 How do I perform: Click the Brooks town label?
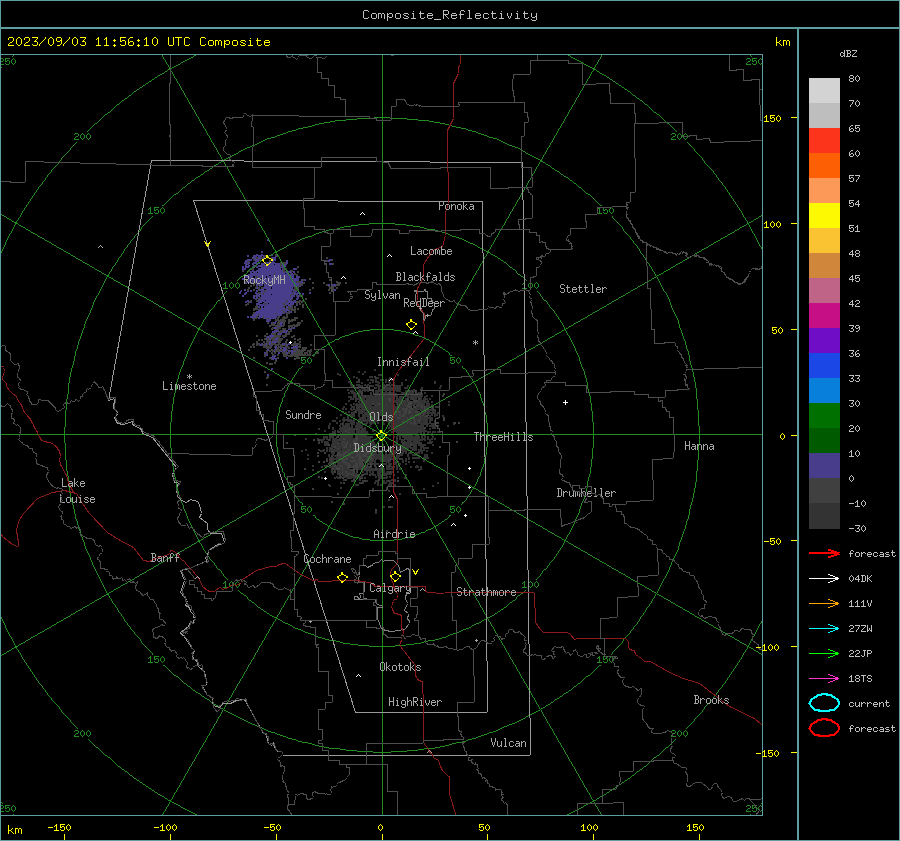(x=711, y=700)
